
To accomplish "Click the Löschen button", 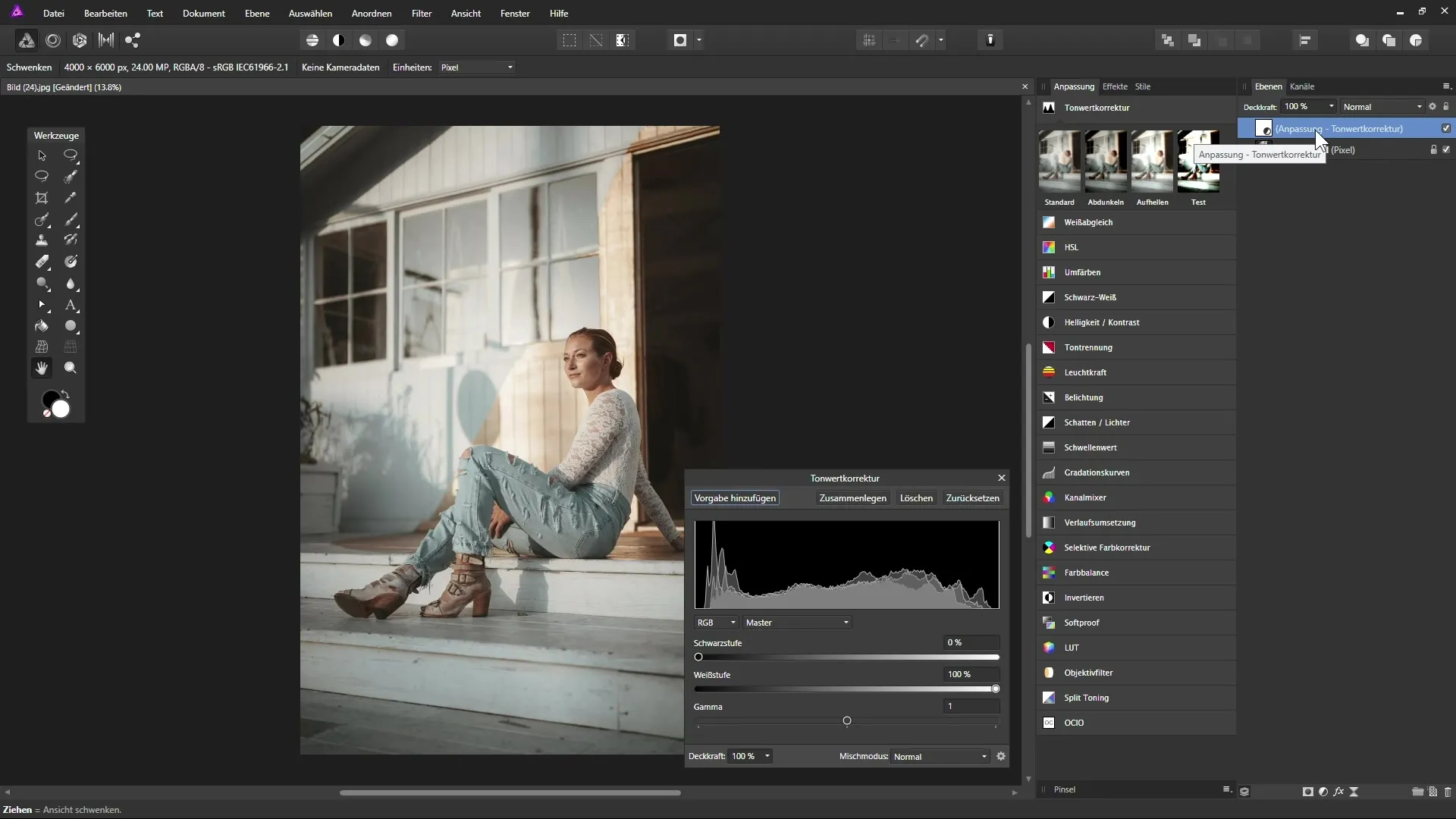I will tap(916, 498).
